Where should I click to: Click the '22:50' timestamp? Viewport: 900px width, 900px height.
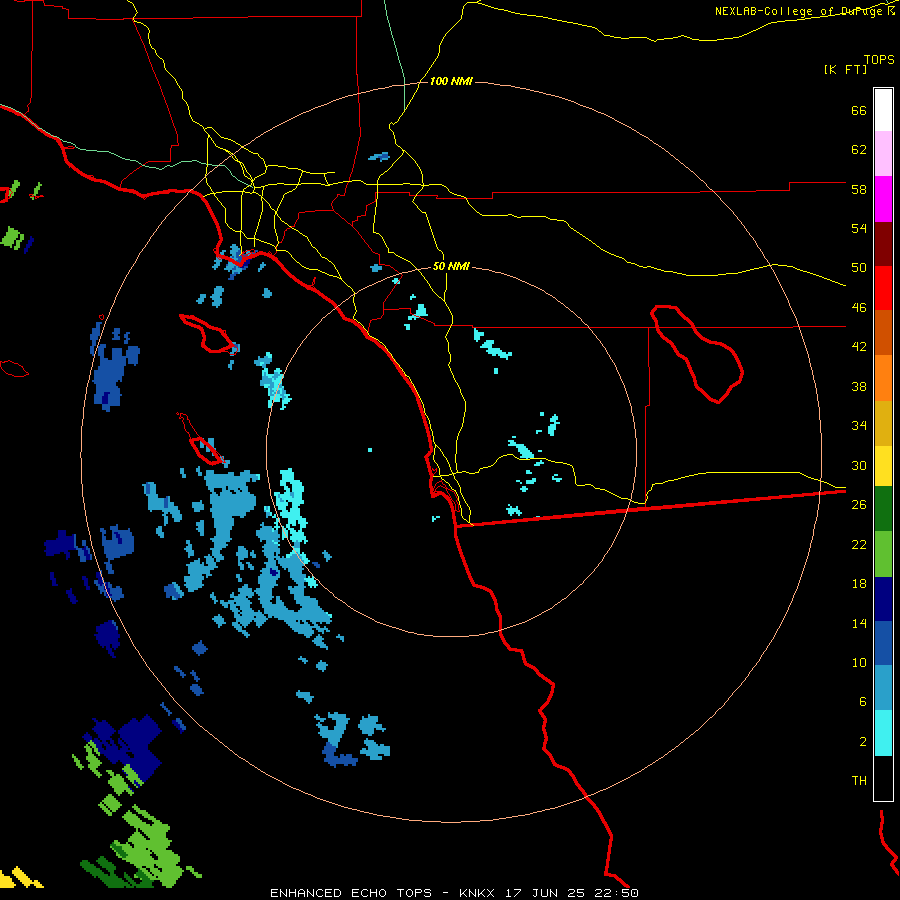click(618, 893)
